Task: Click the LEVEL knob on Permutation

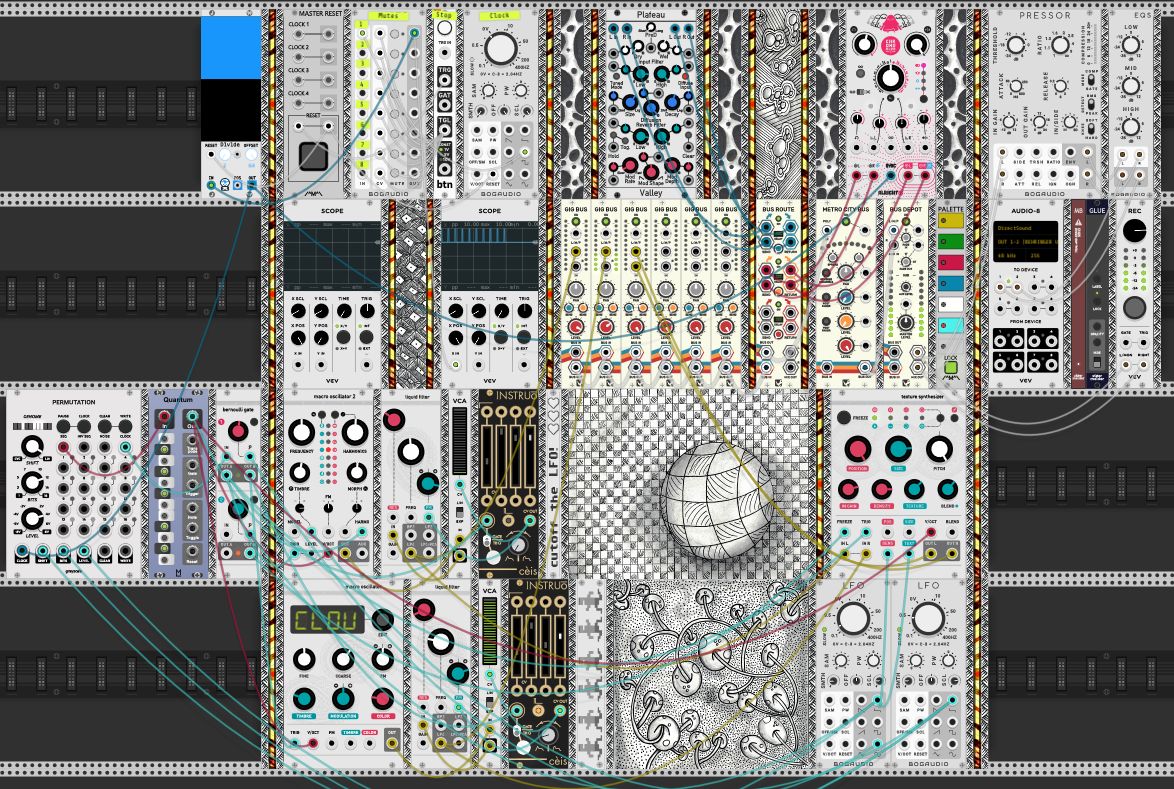Action: click(31, 518)
